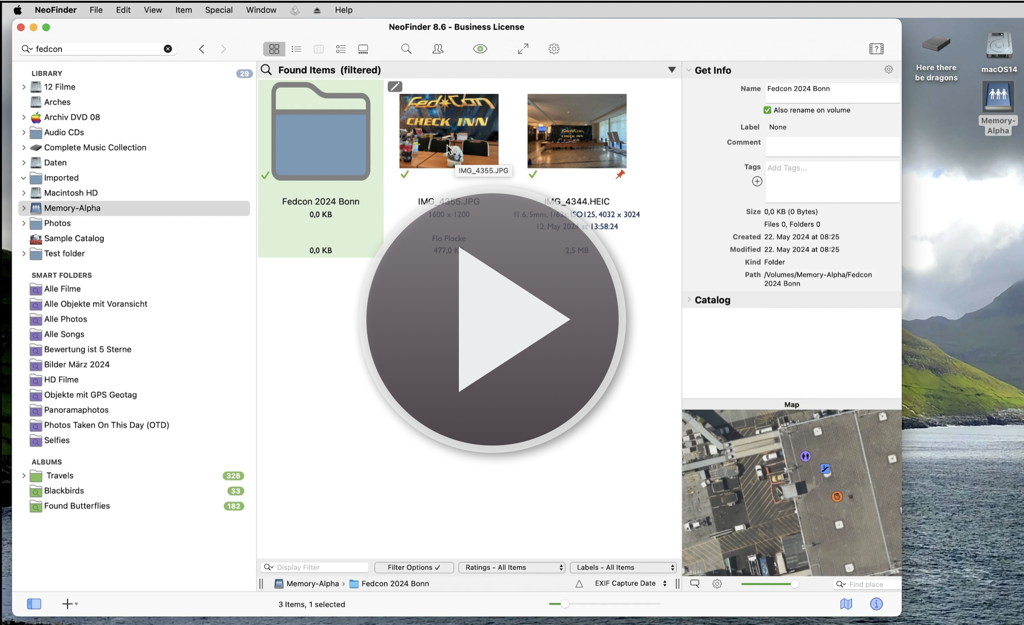The image size is (1024, 625).
Task: Open Found Items filter triangle menu
Action: [x=671, y=70]
